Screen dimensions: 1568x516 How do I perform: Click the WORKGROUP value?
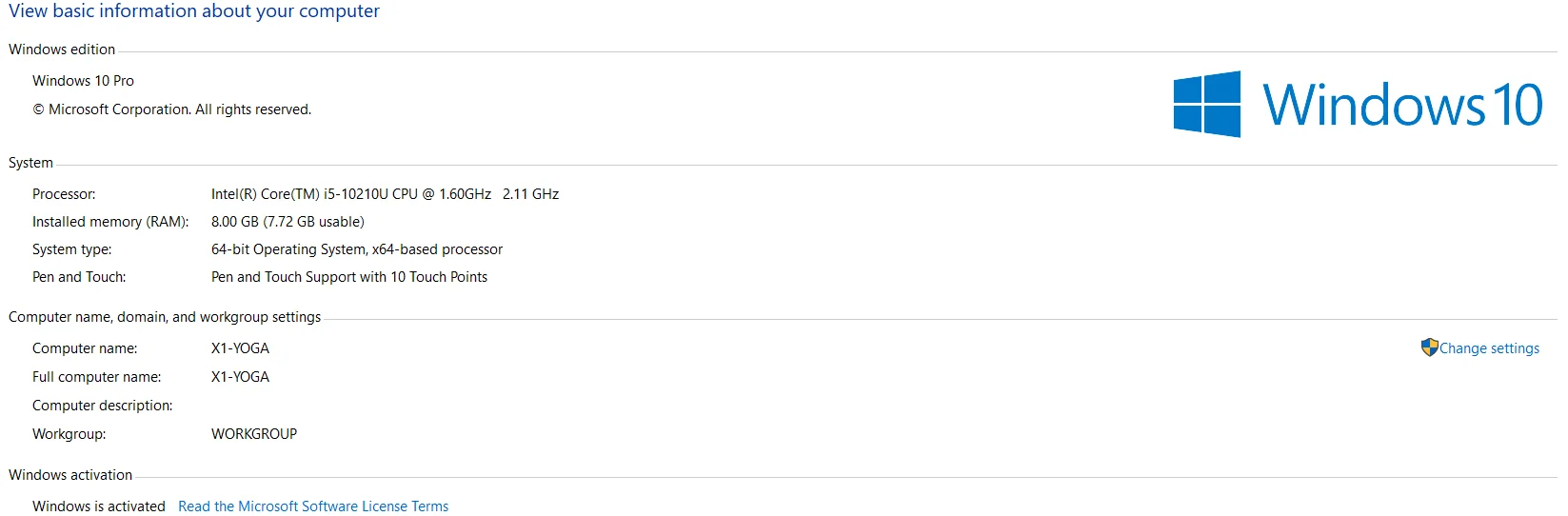click(x=254, y=434)
